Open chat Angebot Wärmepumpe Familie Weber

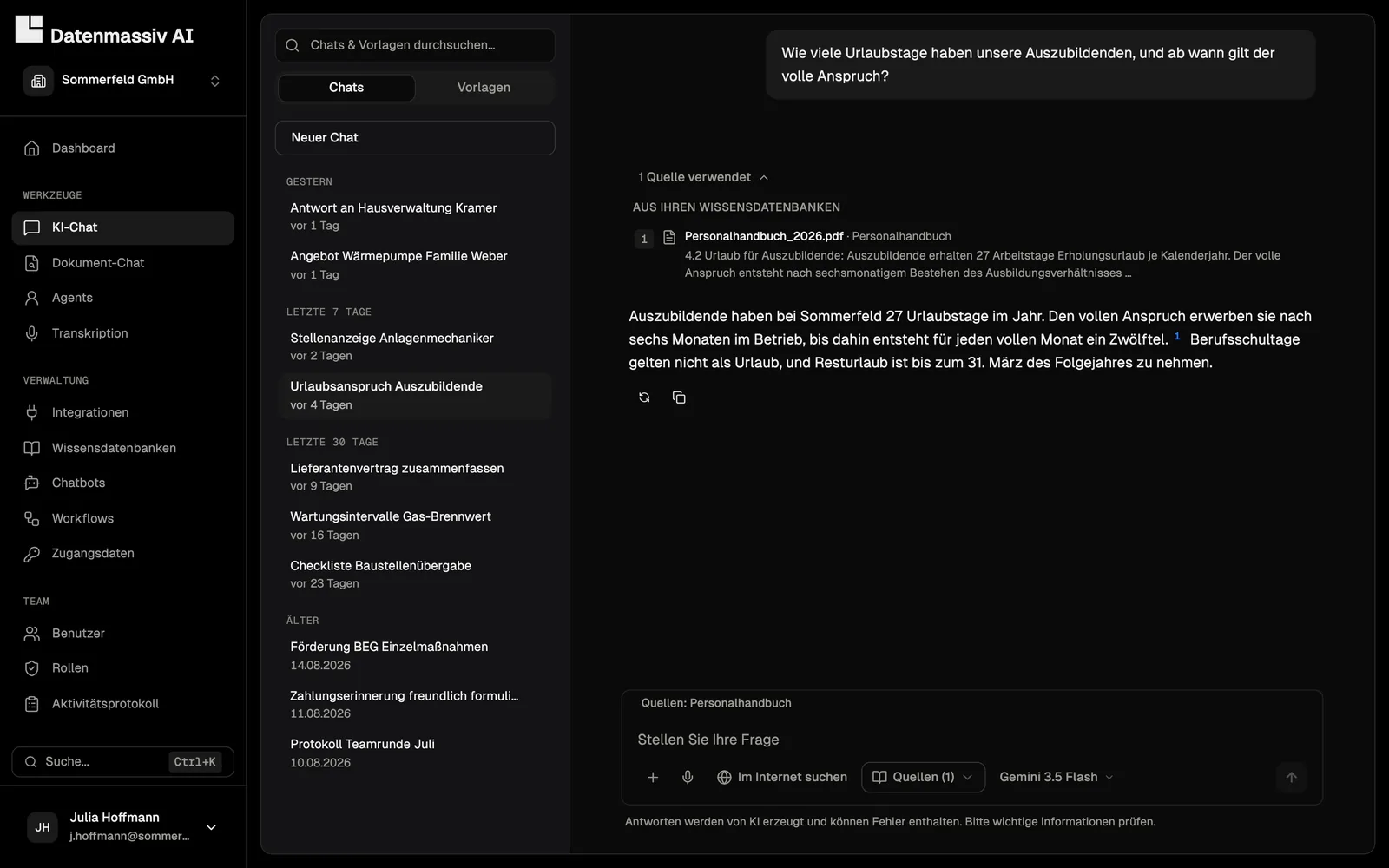[x=415, y=265]
